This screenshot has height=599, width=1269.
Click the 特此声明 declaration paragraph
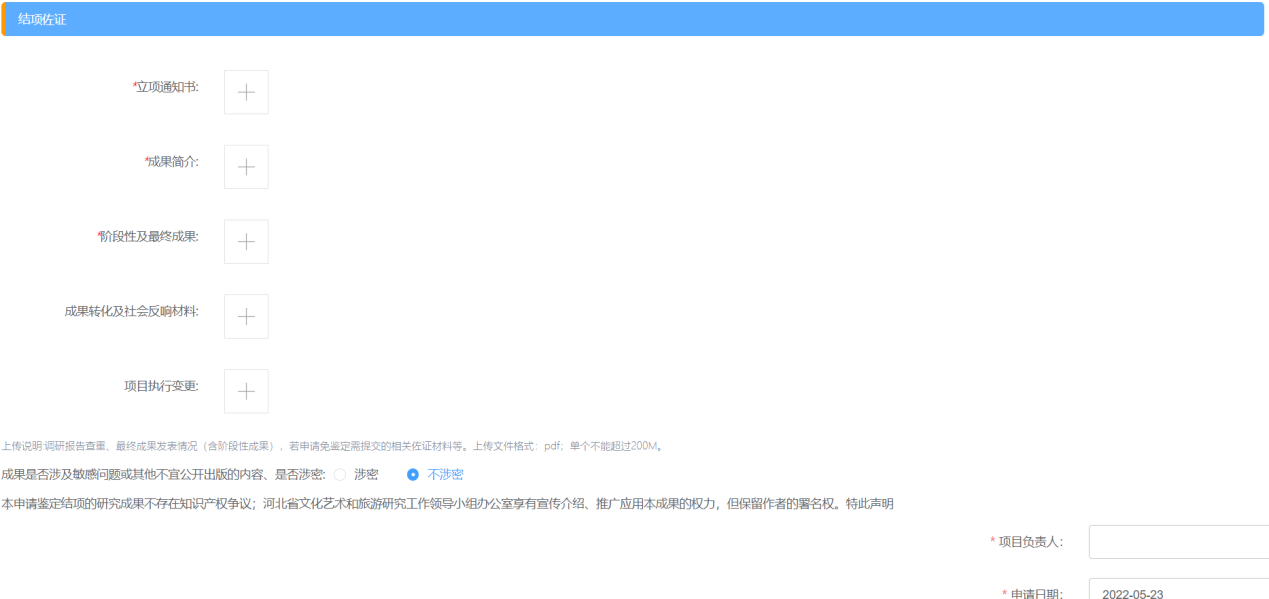point(447,504)
